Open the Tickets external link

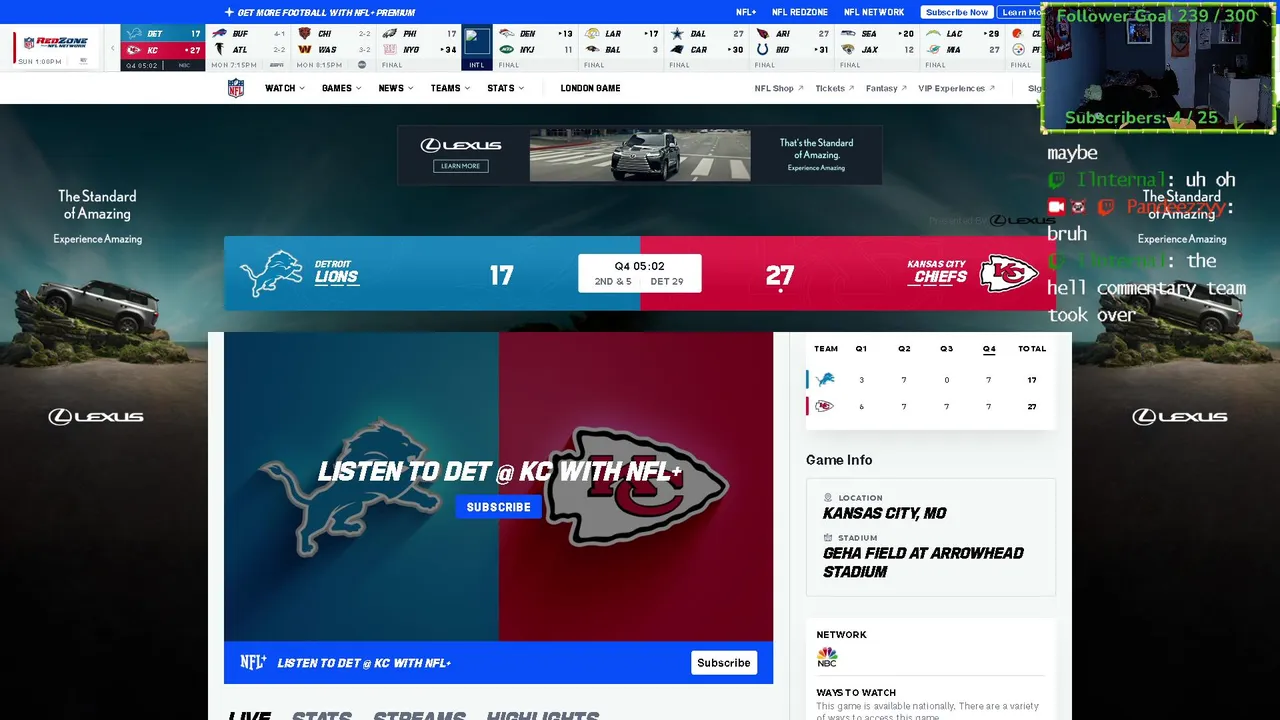coord(835,88)
